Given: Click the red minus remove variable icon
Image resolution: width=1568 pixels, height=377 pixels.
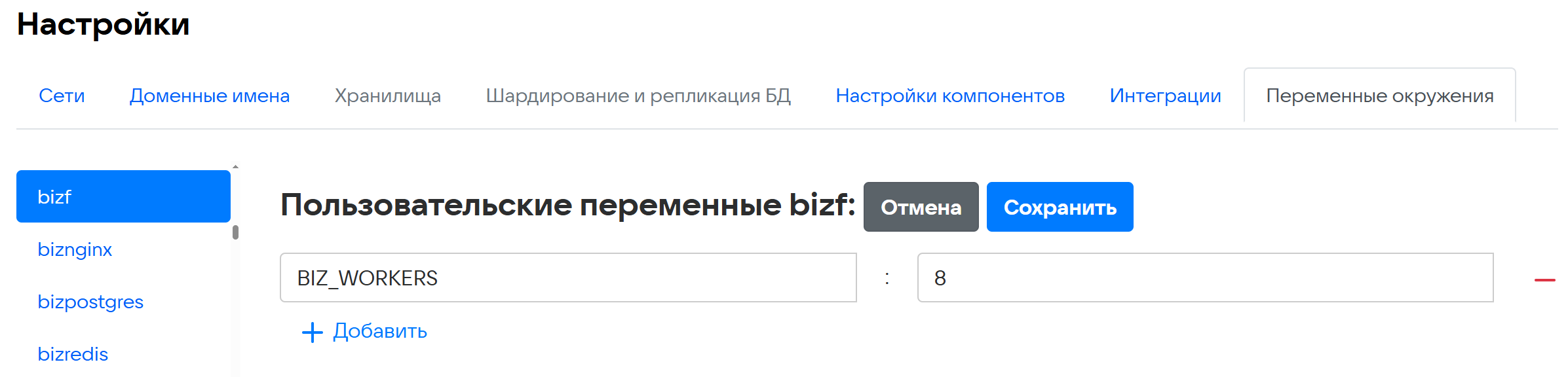Looking at the screenshot, I should (x=1544, y=279).
